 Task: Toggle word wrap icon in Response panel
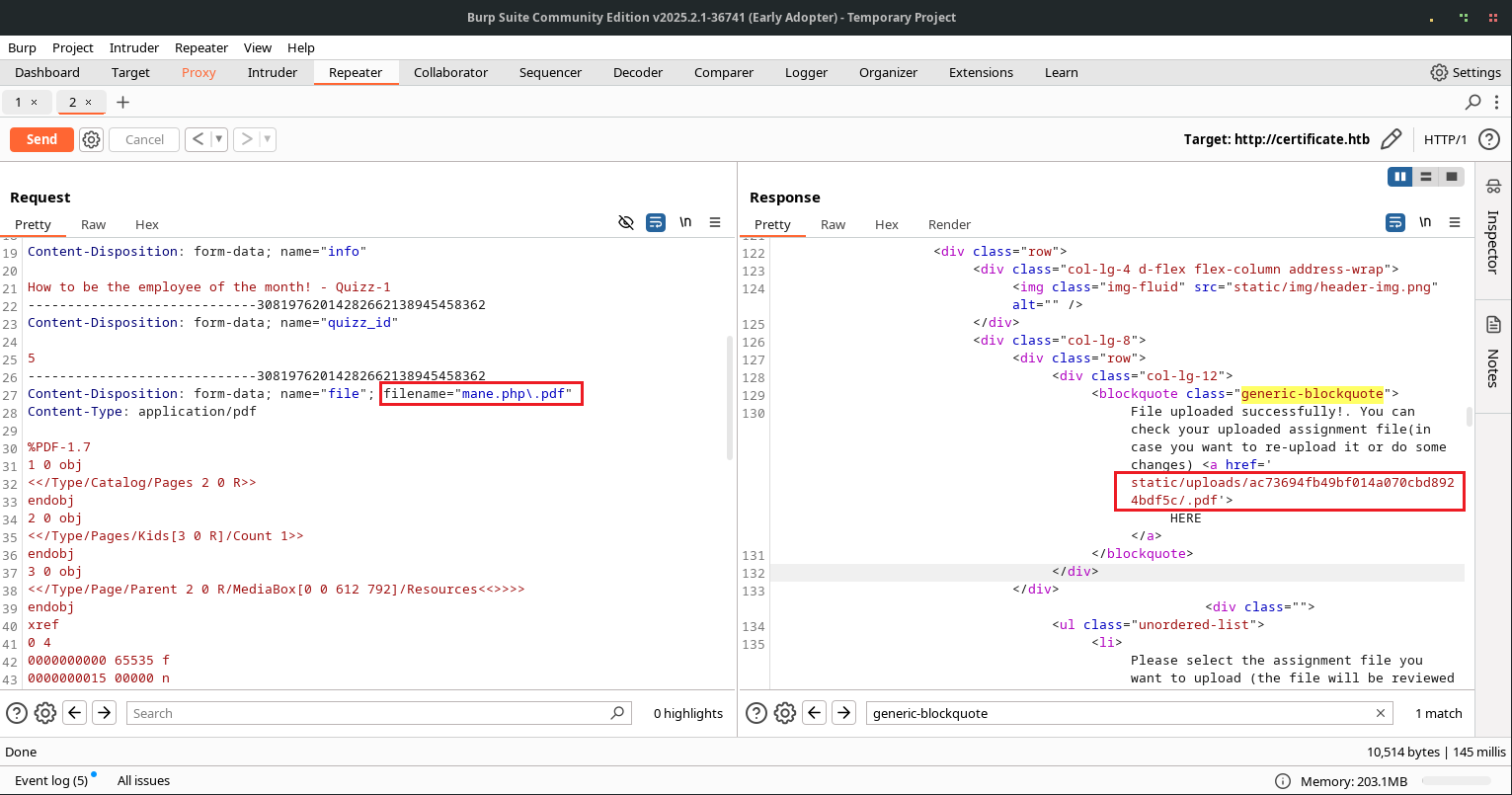pos(1394,223)
